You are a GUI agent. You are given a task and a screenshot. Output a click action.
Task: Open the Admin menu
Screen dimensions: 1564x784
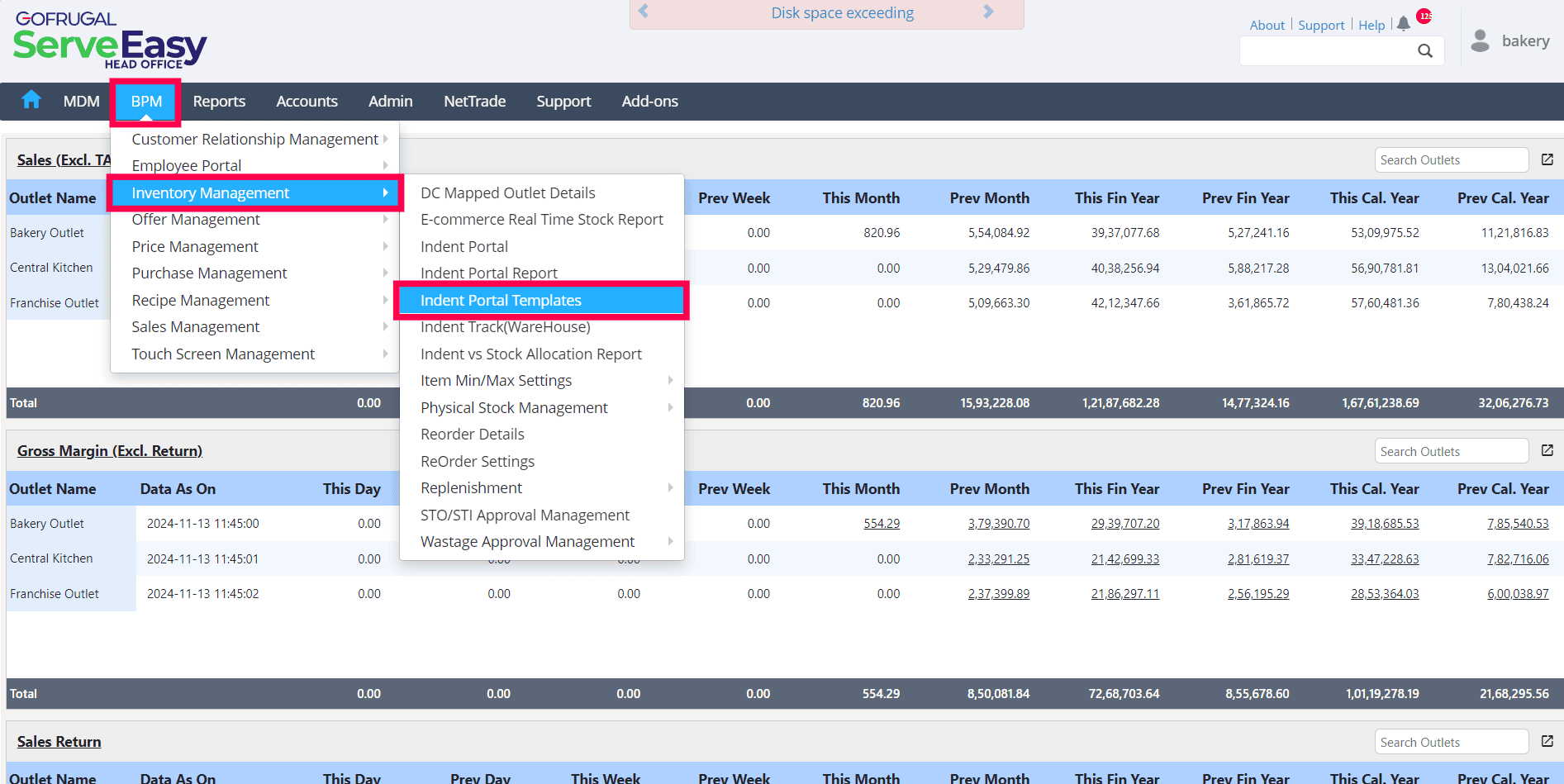click(x=390, y=101)
